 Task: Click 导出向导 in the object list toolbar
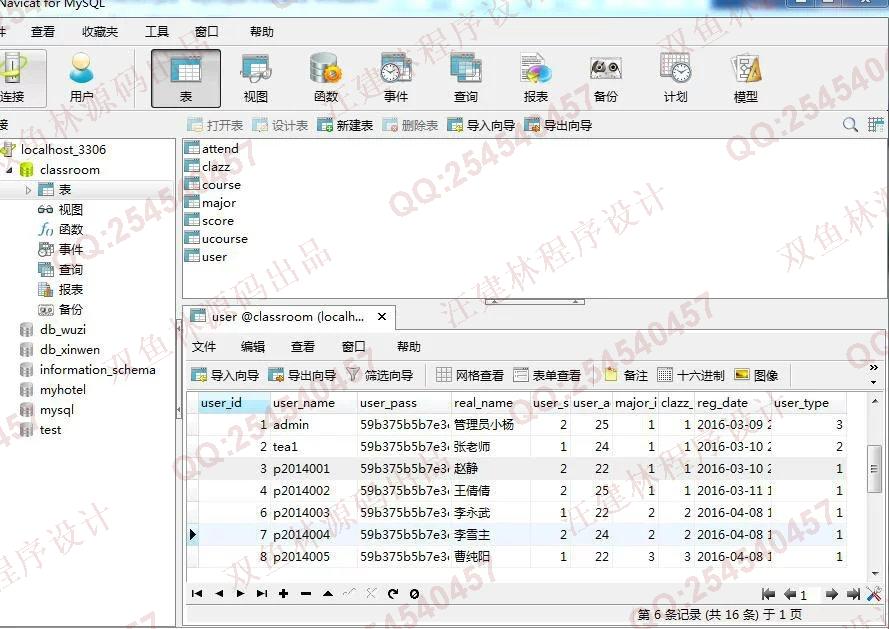(558, 125)
